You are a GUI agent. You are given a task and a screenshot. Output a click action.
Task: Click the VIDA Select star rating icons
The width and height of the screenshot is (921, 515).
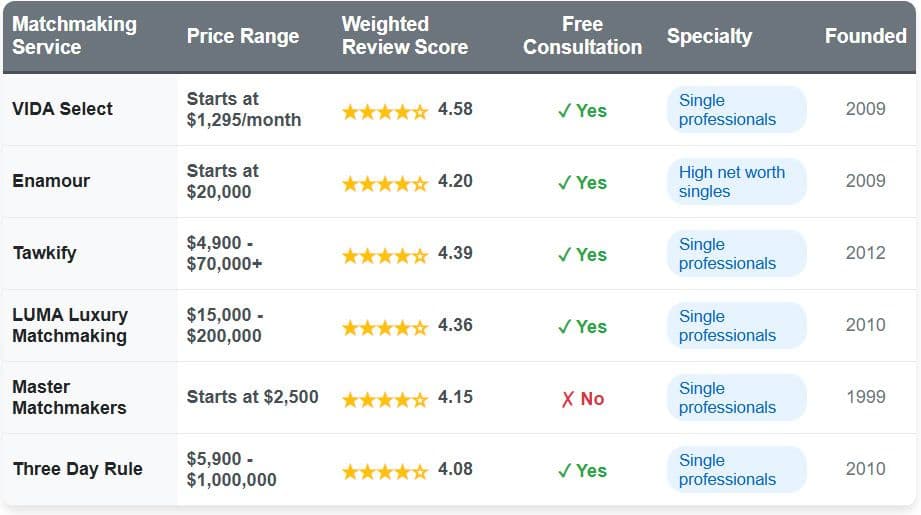click(385, 111)
